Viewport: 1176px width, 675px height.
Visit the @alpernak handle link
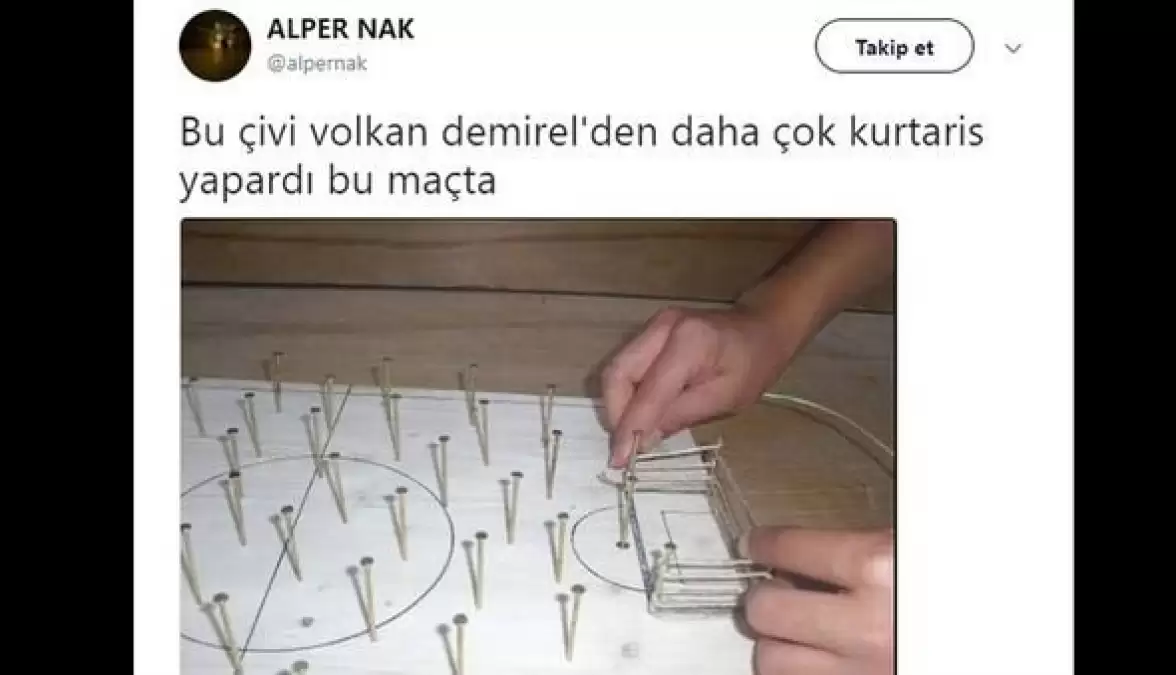pos(317,64)
